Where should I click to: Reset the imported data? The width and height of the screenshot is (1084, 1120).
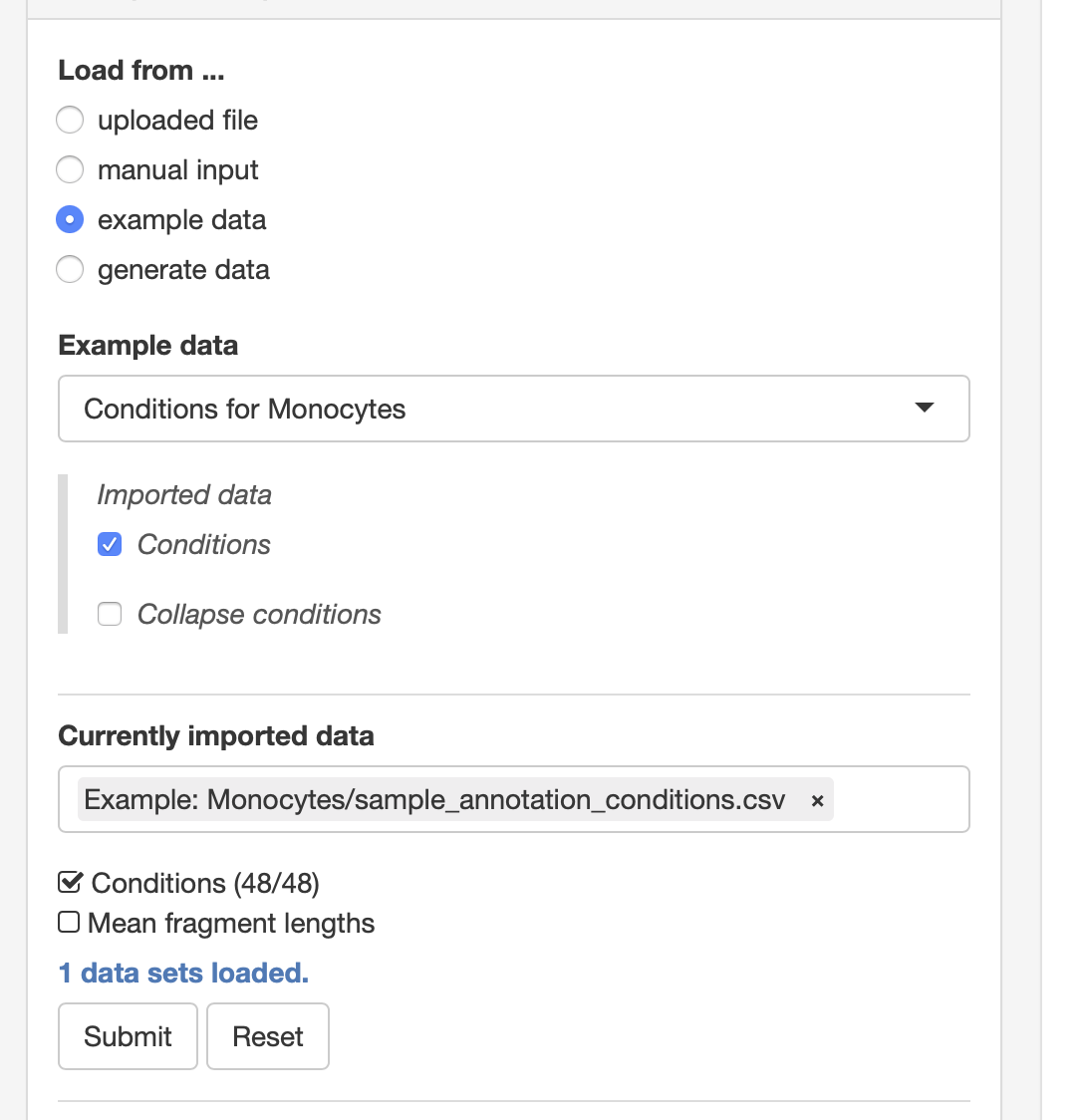click(x=268, y=1036)
